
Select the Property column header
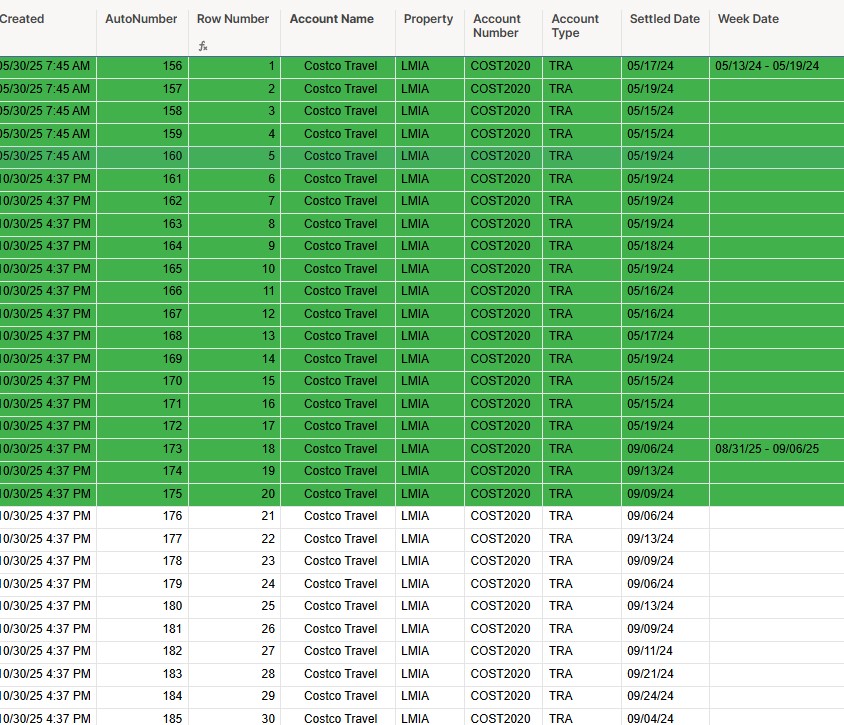pos(428,19)
